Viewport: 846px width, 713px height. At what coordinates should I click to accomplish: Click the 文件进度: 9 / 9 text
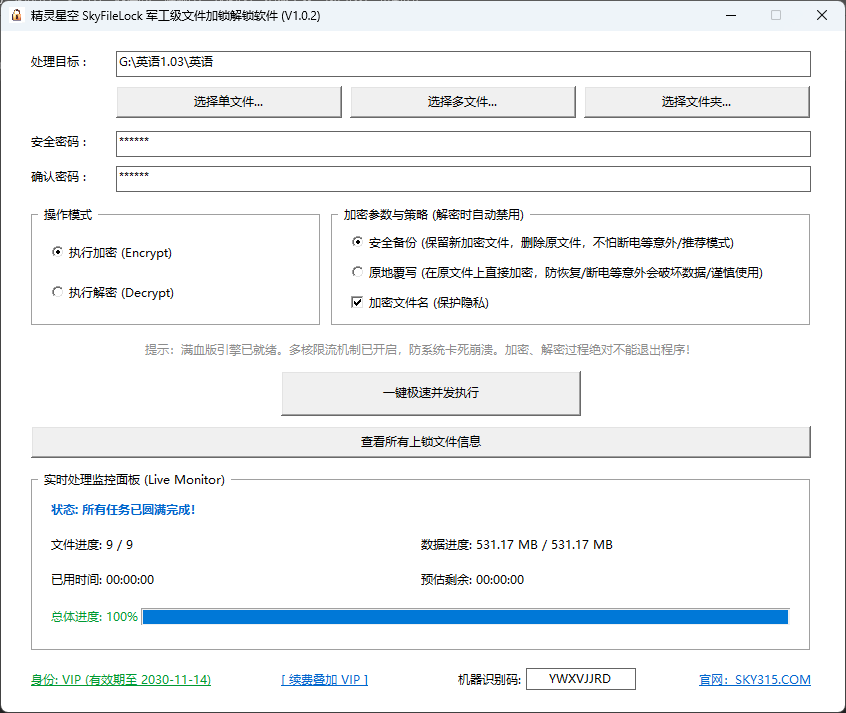click(92, 545)
